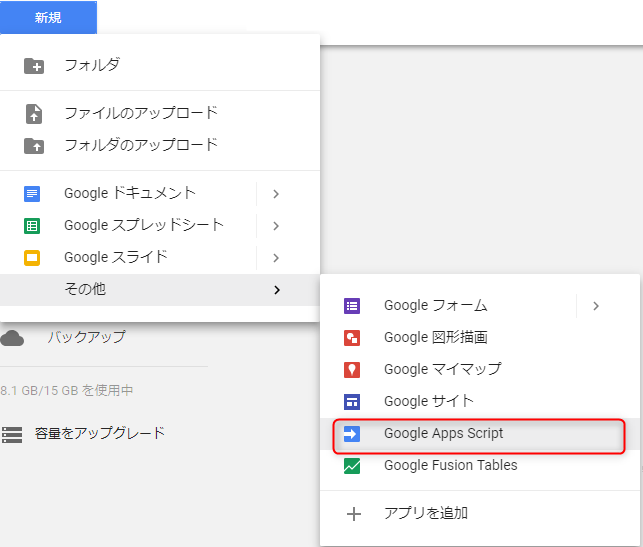Expand the Google ドキュメント submenu arrow

pyautogui.click(x=276, y=194)
